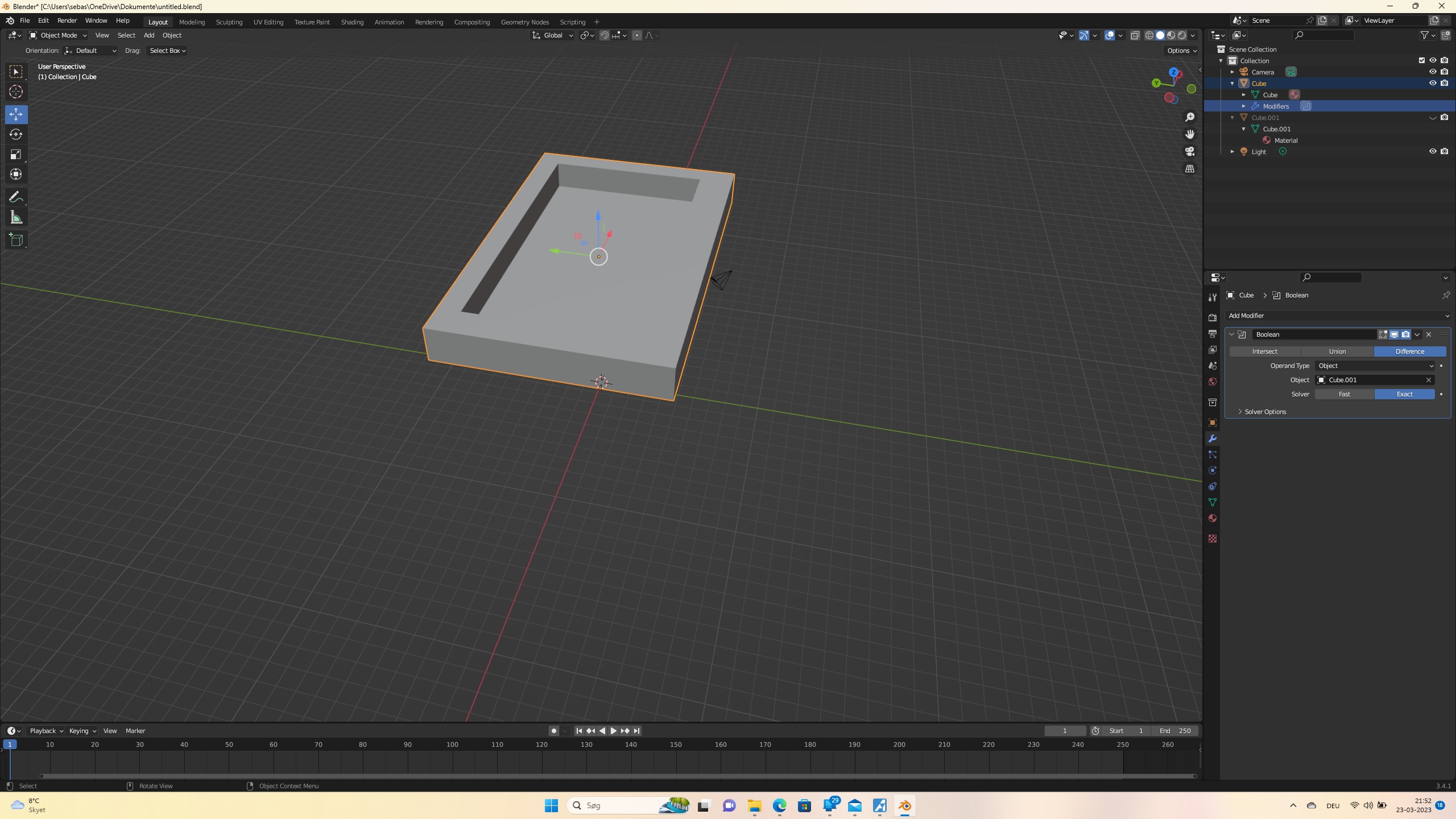Open the Object Mode dropdown
Viewport: 1456px width, 819px height.
click(57, 35)
